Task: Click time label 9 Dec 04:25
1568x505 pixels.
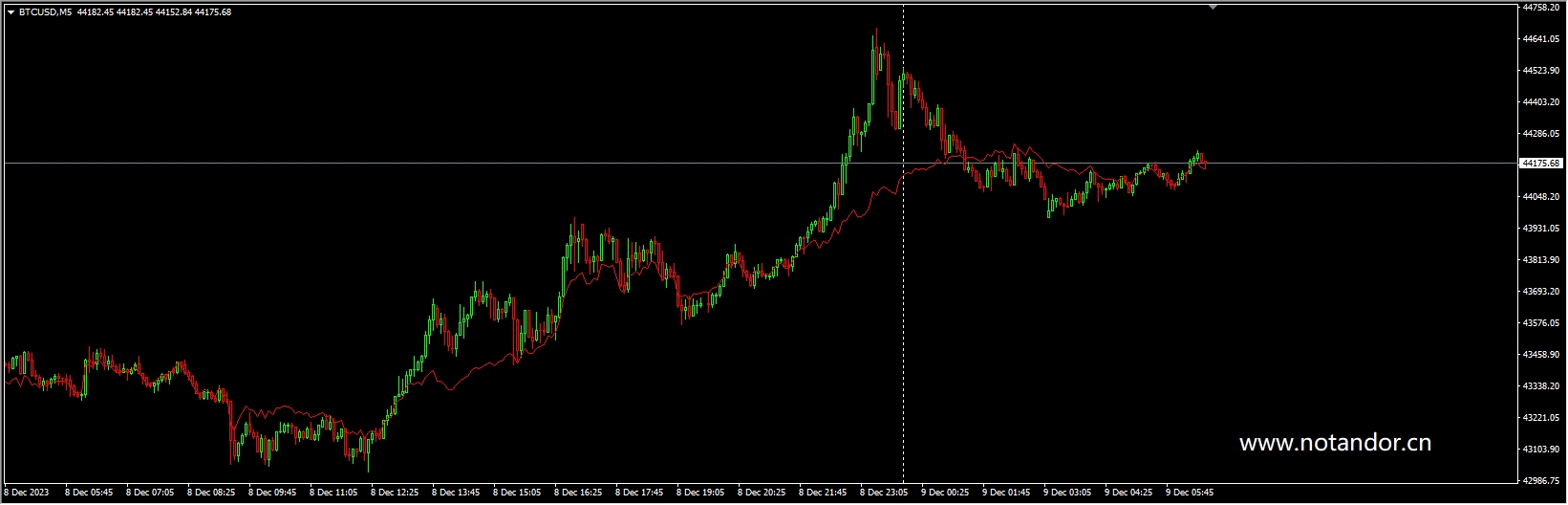Action: [1128, 494]
